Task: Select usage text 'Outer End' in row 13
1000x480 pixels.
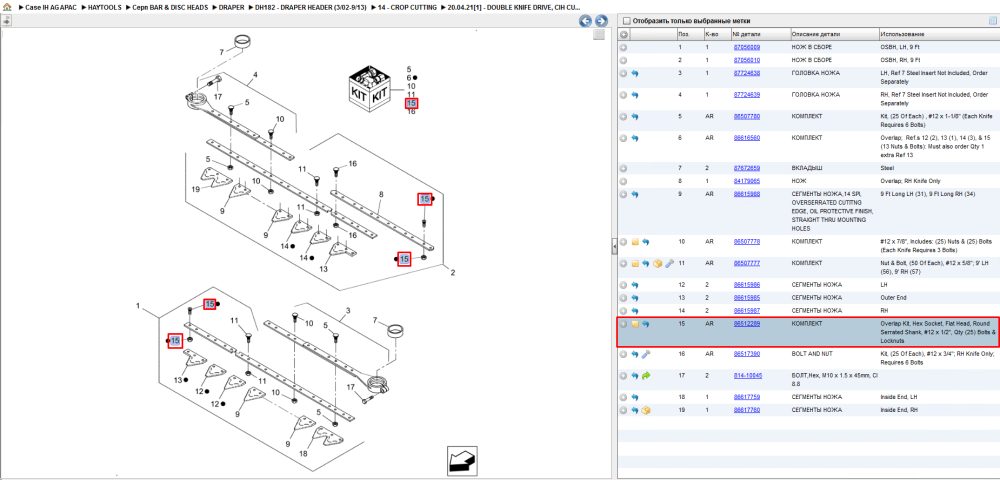Action: pos(893,298)
